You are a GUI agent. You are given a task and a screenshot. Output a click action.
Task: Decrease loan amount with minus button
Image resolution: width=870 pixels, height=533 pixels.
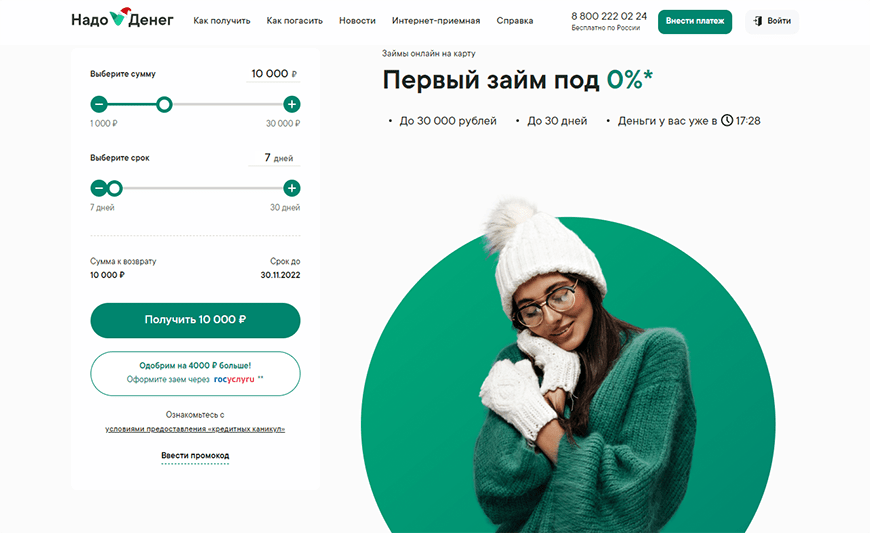pos(99,104)
